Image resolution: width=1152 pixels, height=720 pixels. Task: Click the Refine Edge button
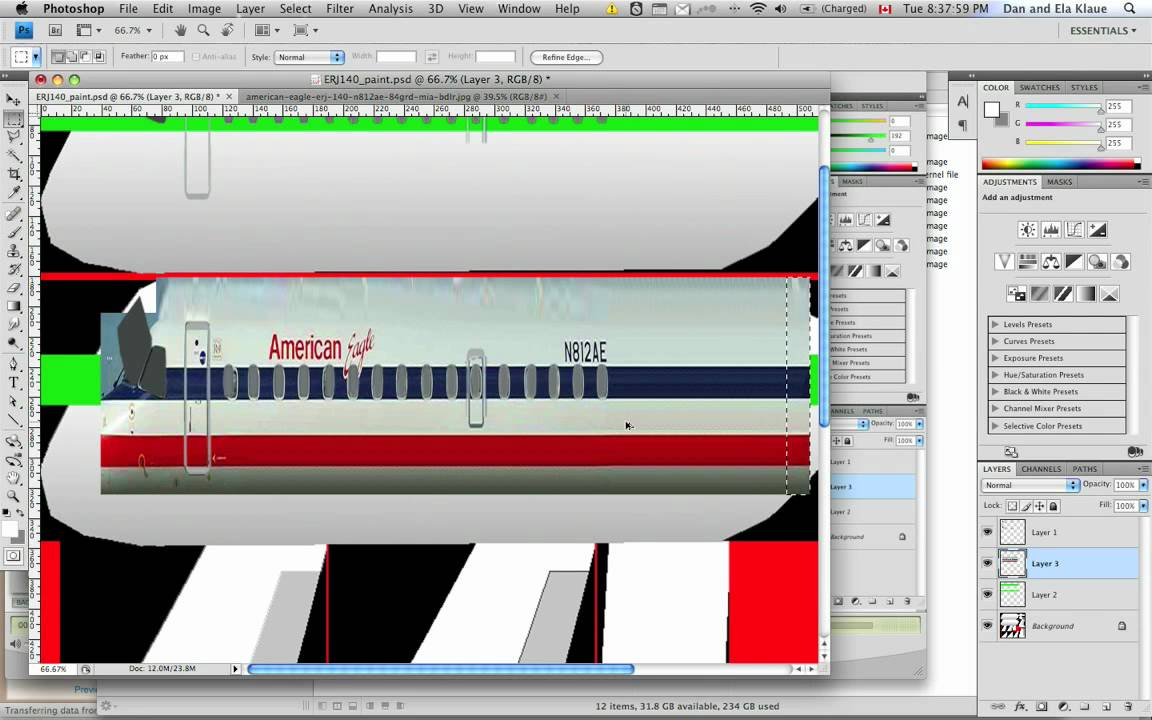click(566, 57)
